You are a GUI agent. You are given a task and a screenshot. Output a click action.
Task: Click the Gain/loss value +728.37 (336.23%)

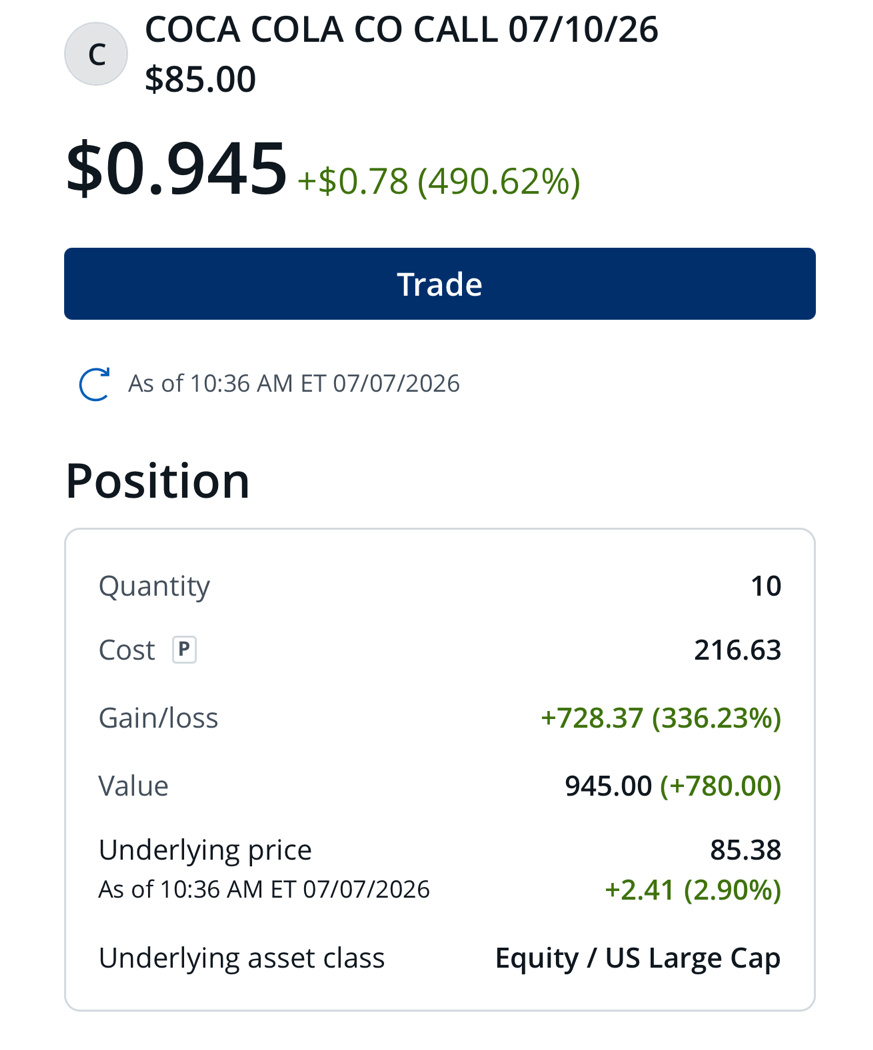coord(661,718)
